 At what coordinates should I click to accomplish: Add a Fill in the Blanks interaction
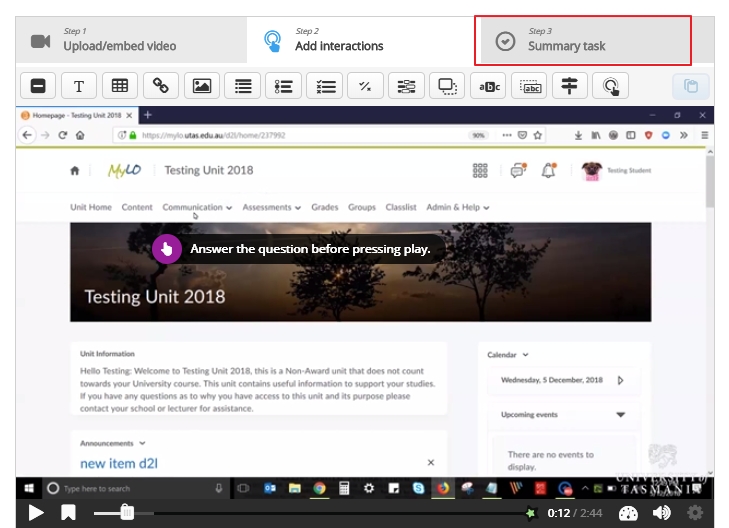406,86
